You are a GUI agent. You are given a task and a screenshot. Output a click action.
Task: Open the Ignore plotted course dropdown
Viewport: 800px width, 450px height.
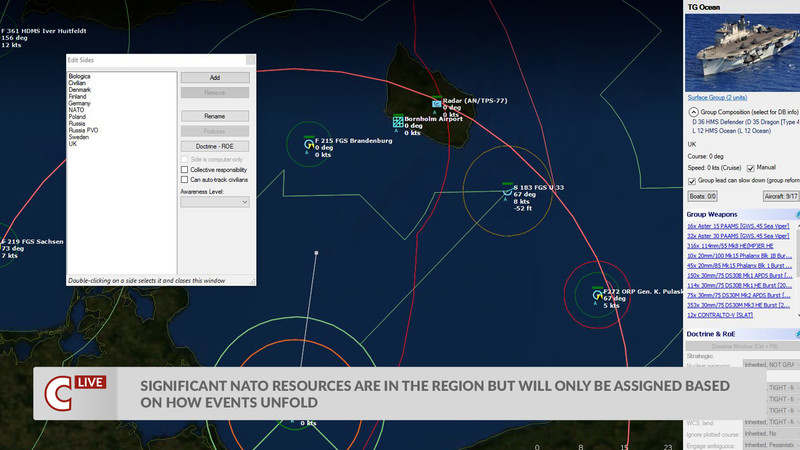[771, 433]
